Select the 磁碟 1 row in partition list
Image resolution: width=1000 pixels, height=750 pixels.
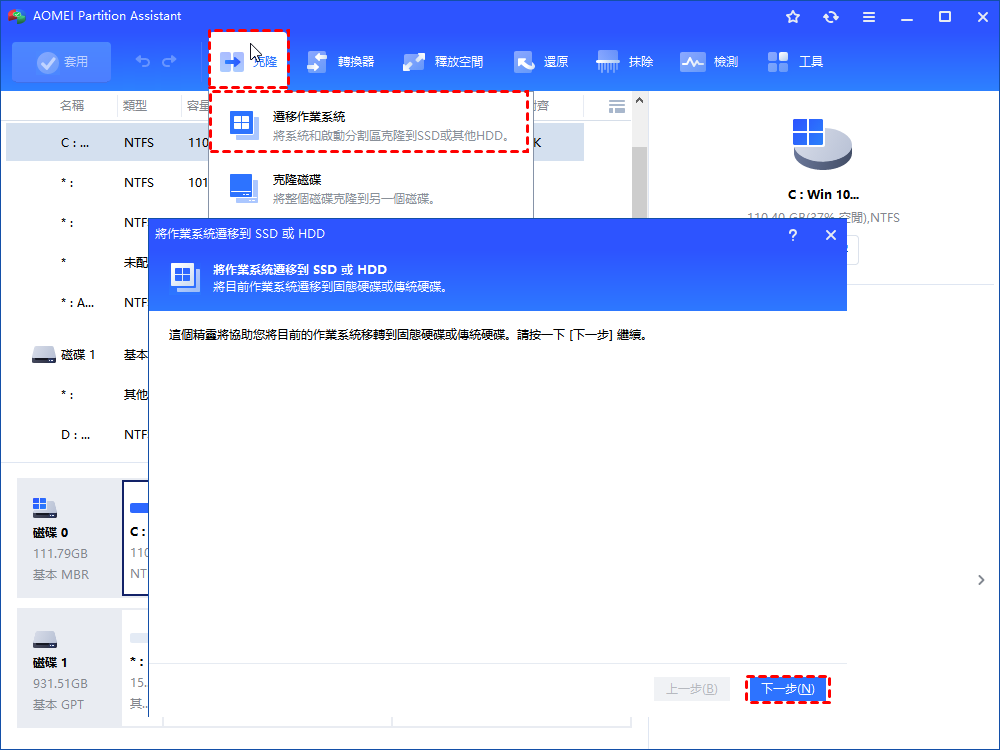point(77,355)
